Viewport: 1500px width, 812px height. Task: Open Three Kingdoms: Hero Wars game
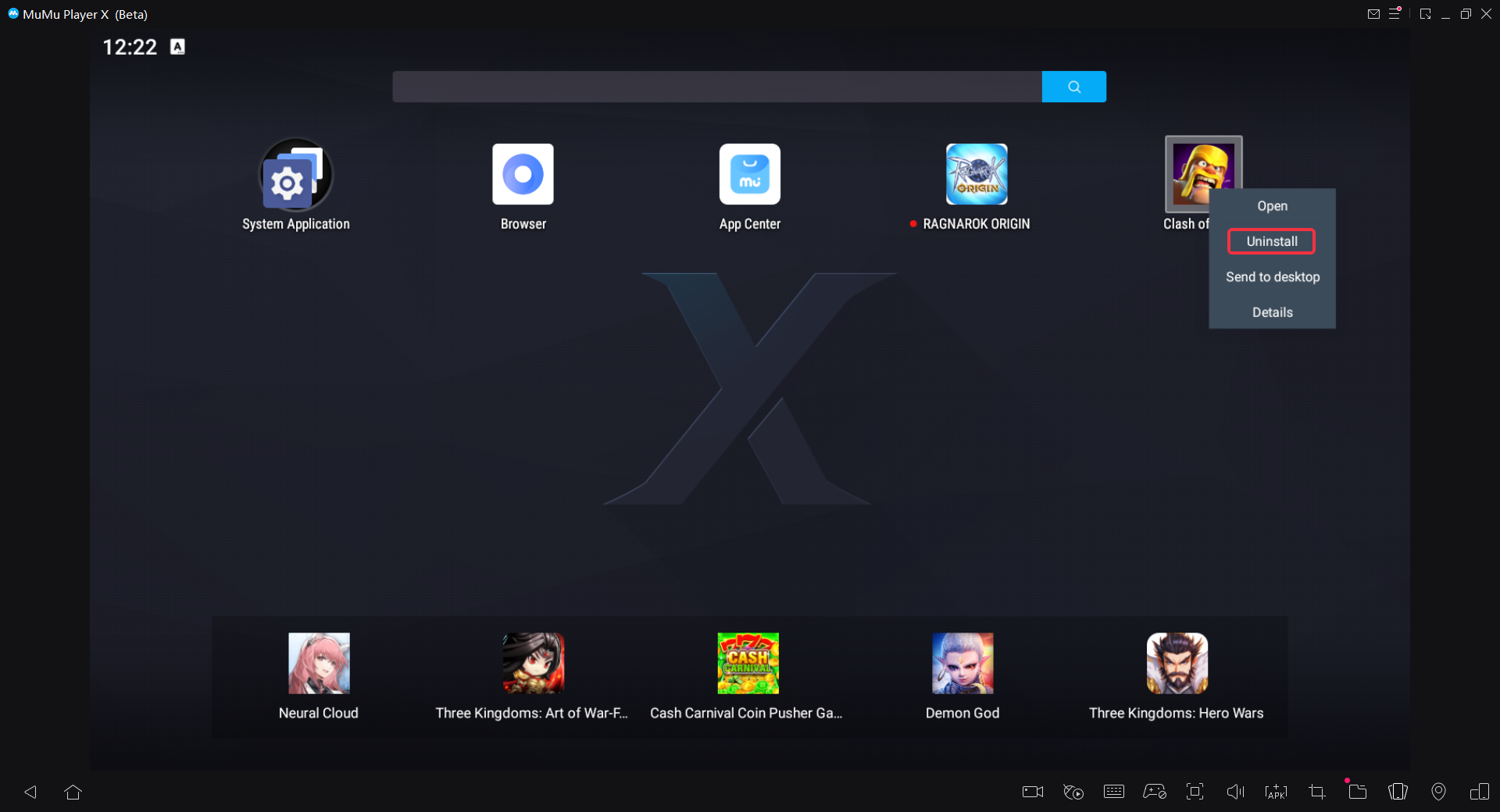click(1177, 664)
